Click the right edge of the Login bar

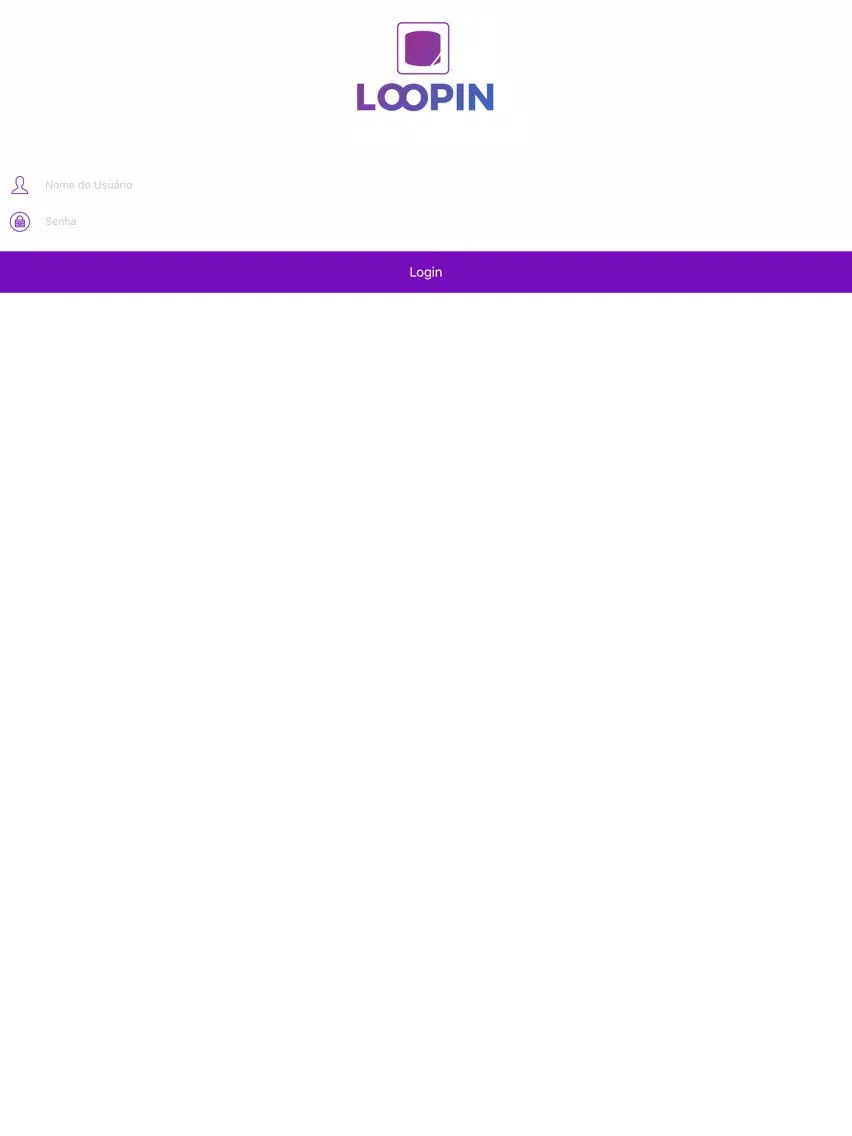pos(838,272)
